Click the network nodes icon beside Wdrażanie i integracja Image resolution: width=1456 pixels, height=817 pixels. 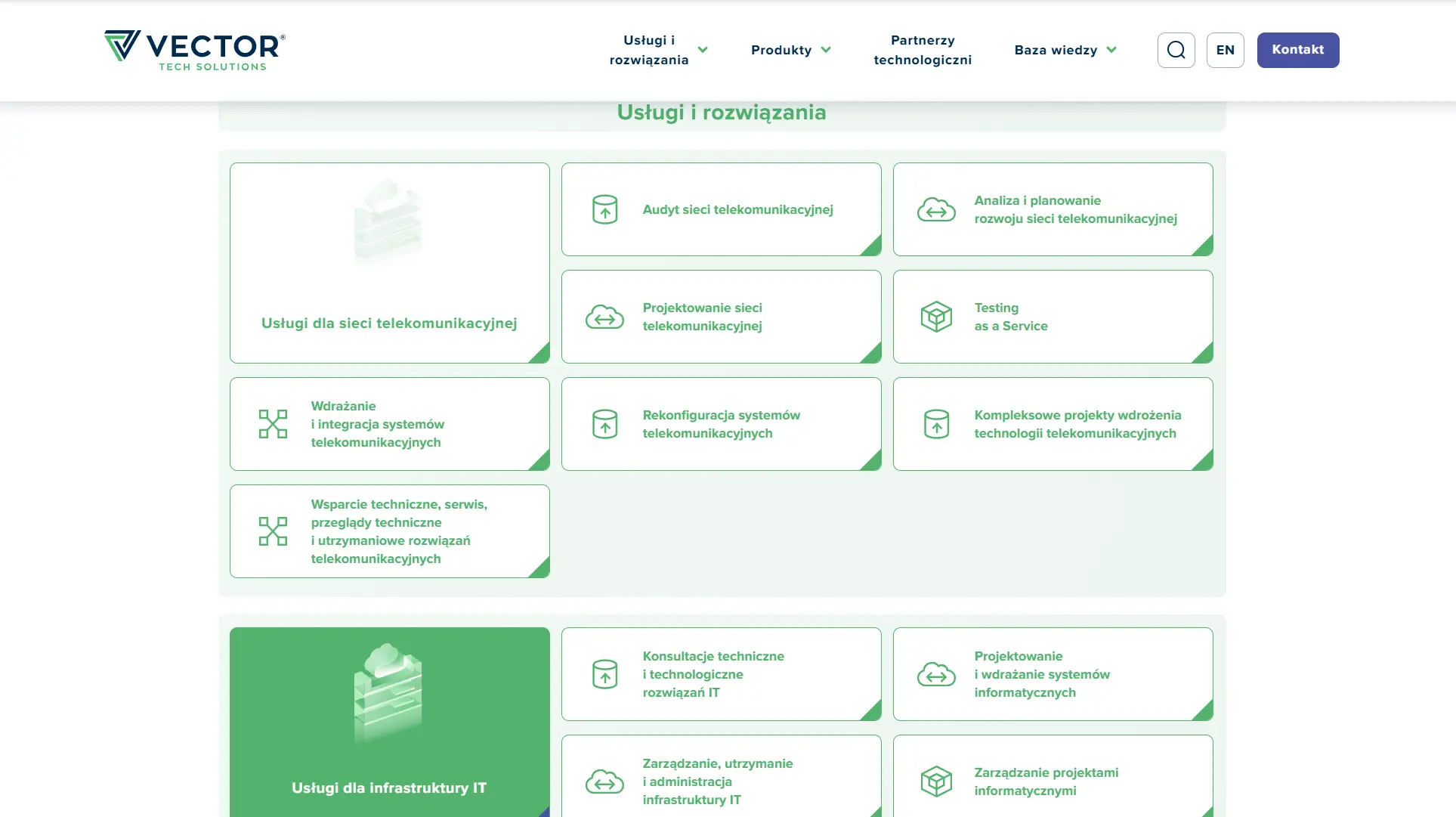click(x=273, y=424)
